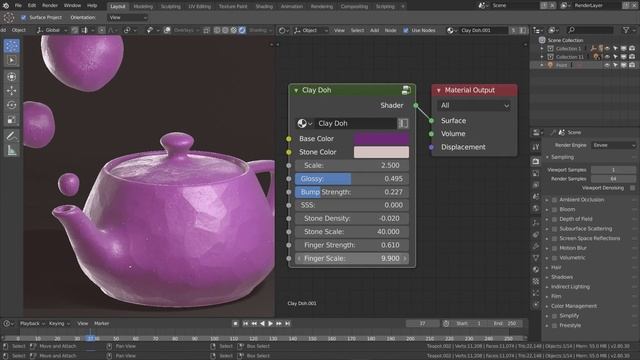The height and width of the screenshot is (360, 640).
Task: Click the outliner filter funnel icon
Action: click(626, 30)
